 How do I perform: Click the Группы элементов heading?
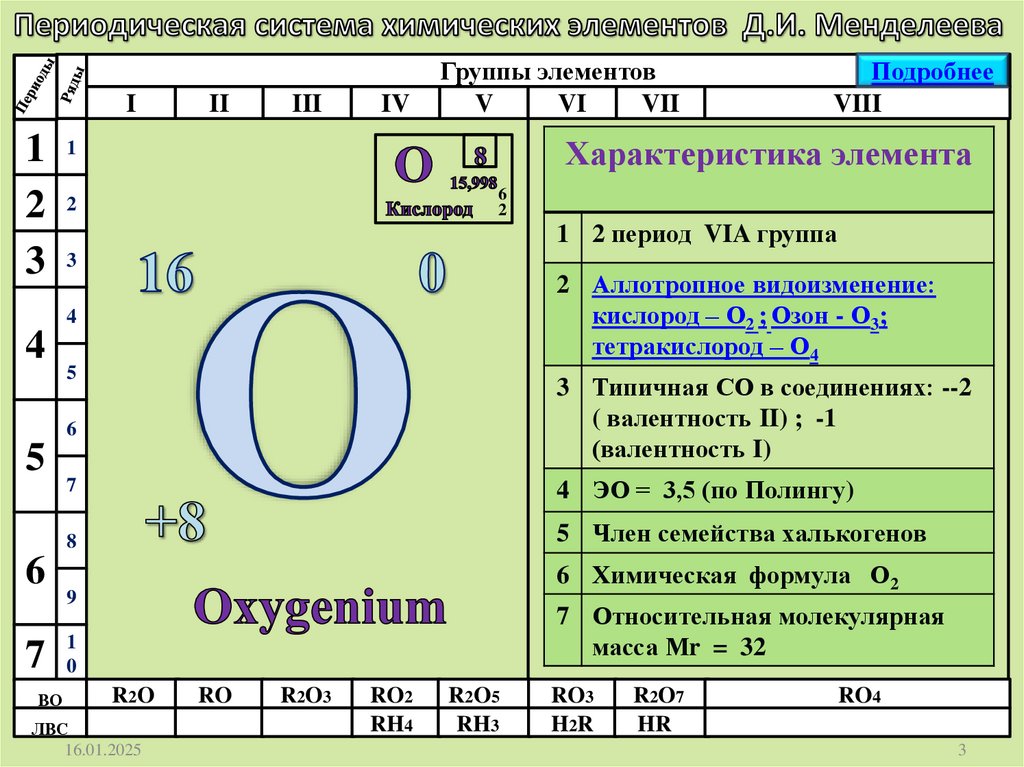[547, 71]
